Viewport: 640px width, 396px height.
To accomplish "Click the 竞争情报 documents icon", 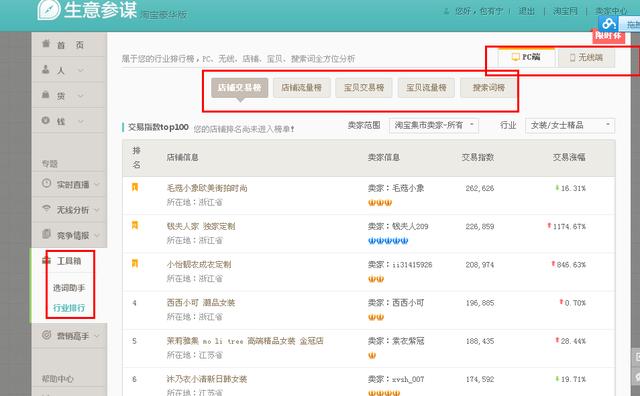I will click(x=47, y=234).
